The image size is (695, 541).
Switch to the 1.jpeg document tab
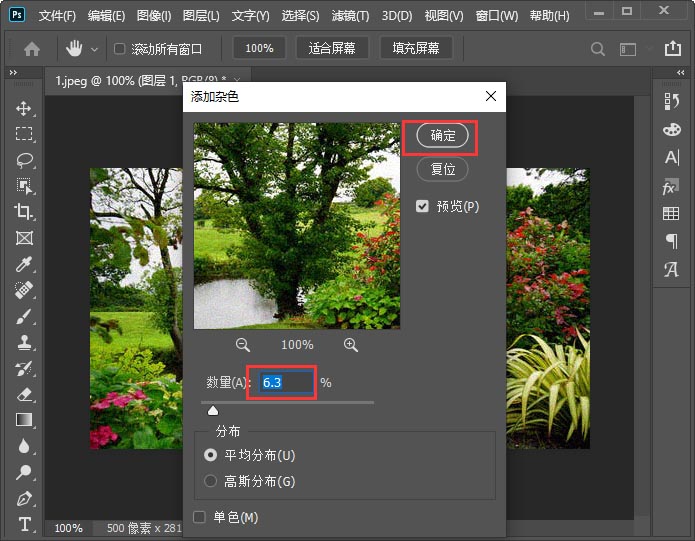point(148,80)
